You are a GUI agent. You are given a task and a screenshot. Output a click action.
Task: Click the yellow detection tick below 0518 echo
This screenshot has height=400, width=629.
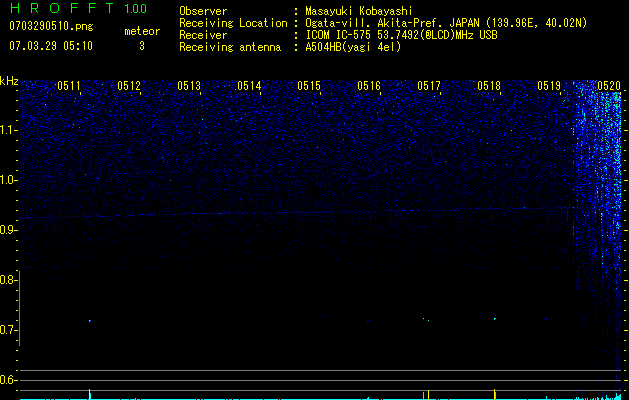point(495,394)
